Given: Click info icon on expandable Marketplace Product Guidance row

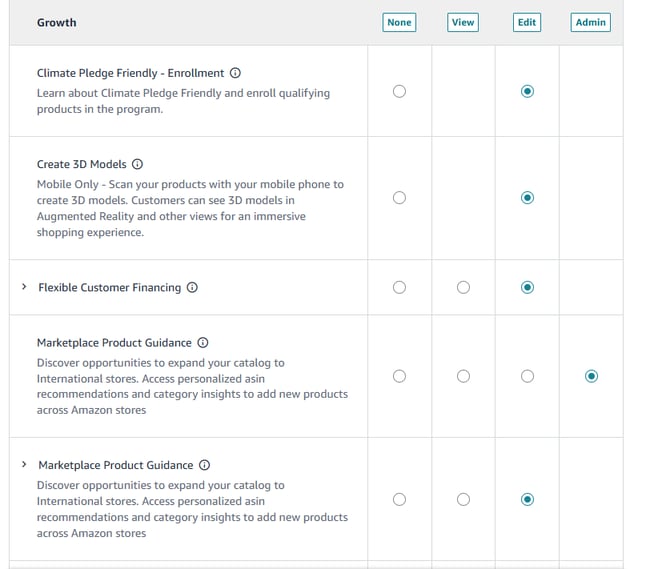Looking at the screenshot, I should click(x=204, y=465).
